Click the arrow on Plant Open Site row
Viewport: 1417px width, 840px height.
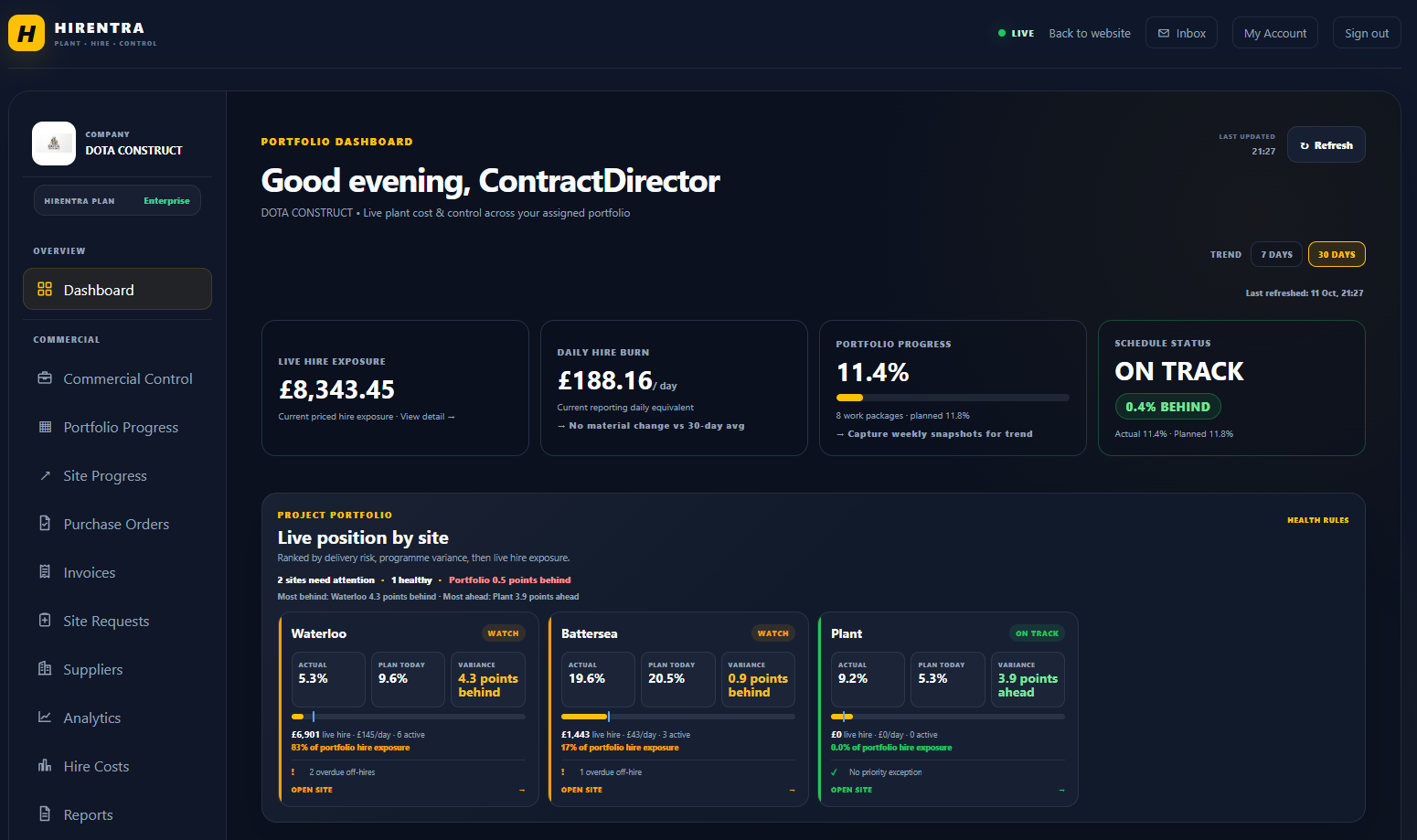(x=1061, y=791)
